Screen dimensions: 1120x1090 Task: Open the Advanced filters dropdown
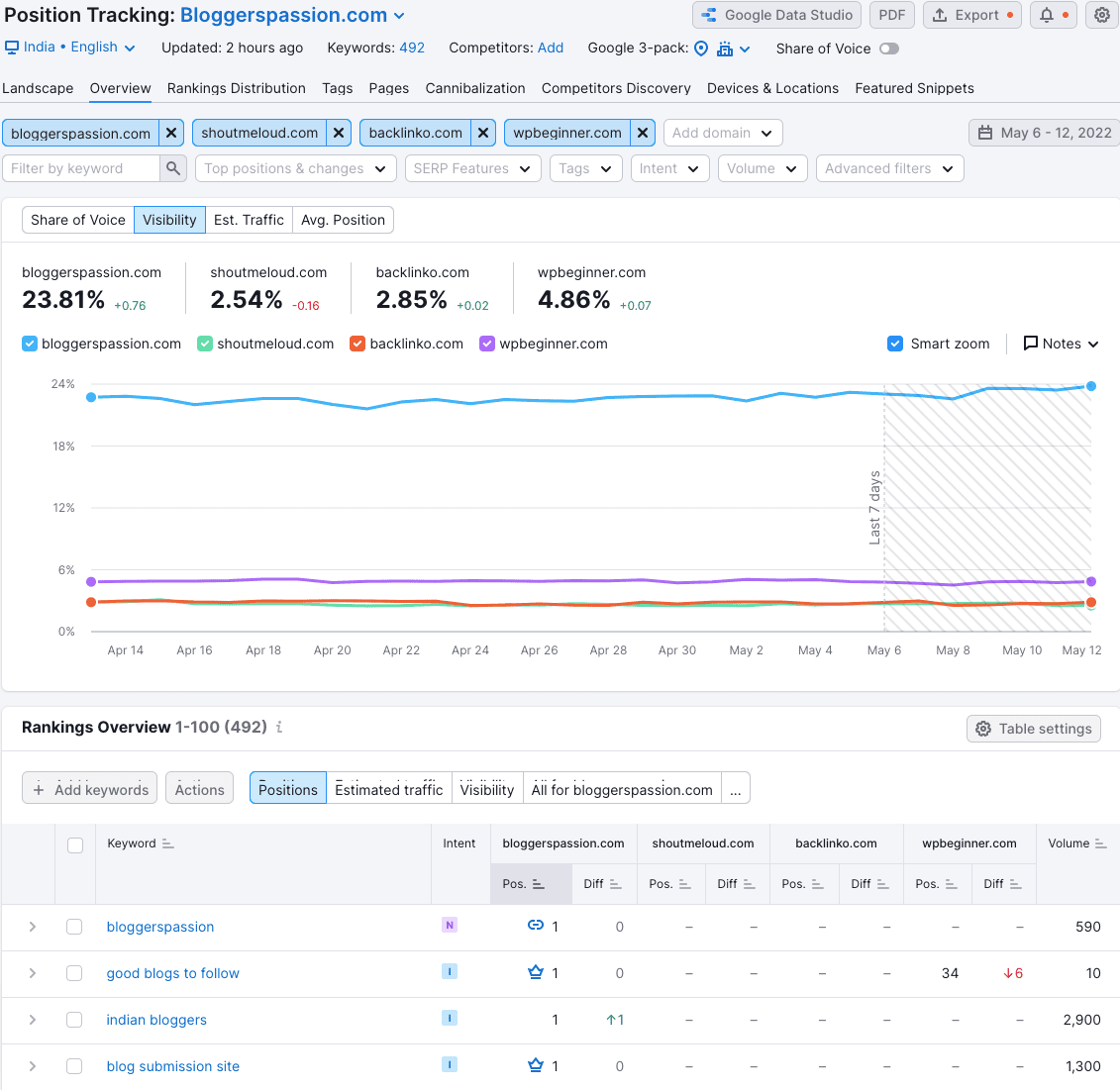pos(889,168)
